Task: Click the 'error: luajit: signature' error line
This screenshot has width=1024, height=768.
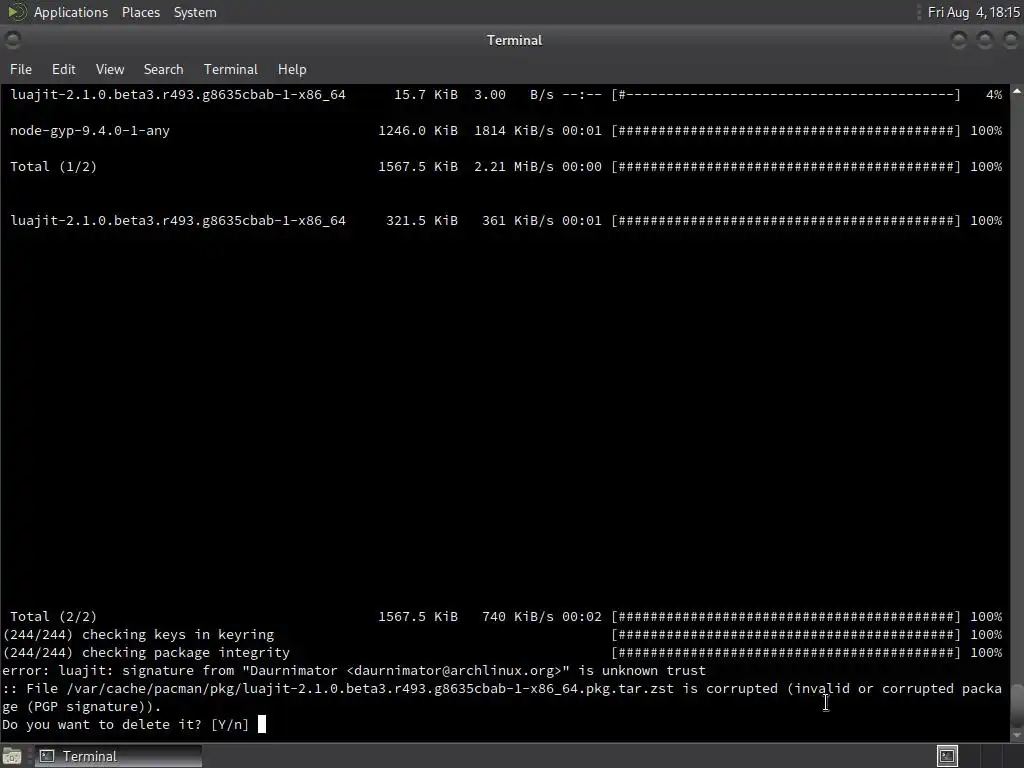Action: [354, 671]
